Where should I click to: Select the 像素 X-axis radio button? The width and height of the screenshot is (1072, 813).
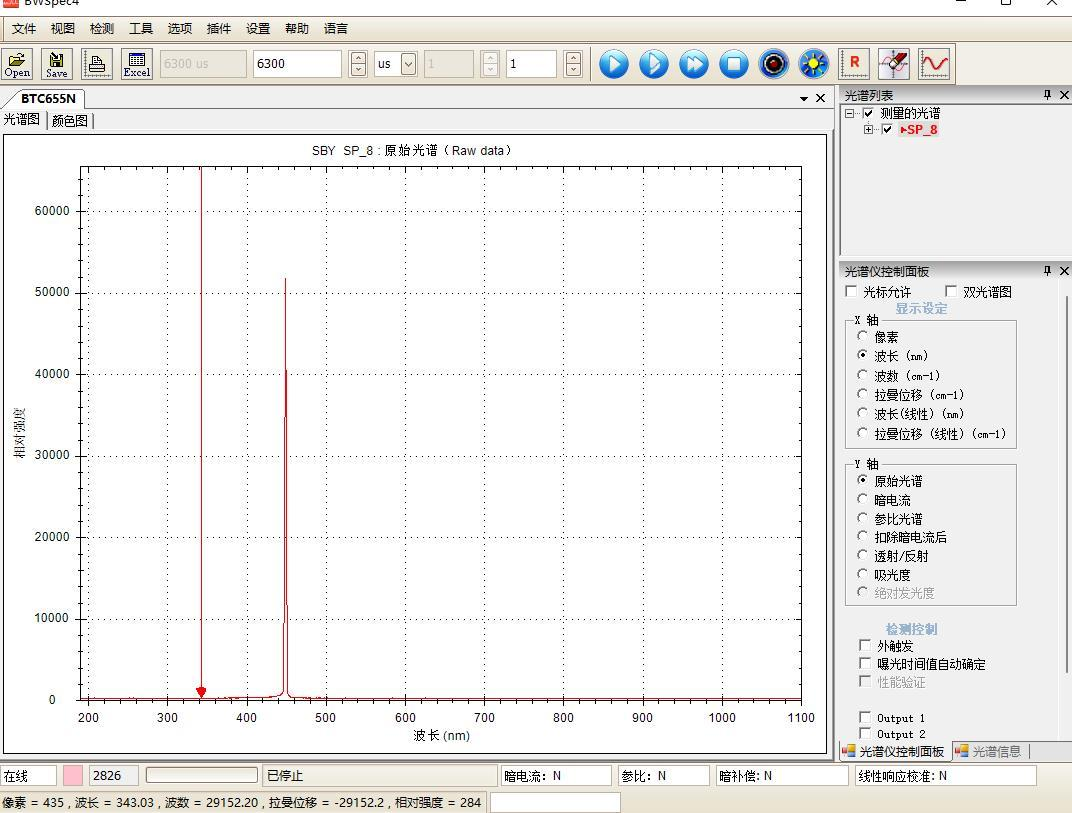pos(863,336)
